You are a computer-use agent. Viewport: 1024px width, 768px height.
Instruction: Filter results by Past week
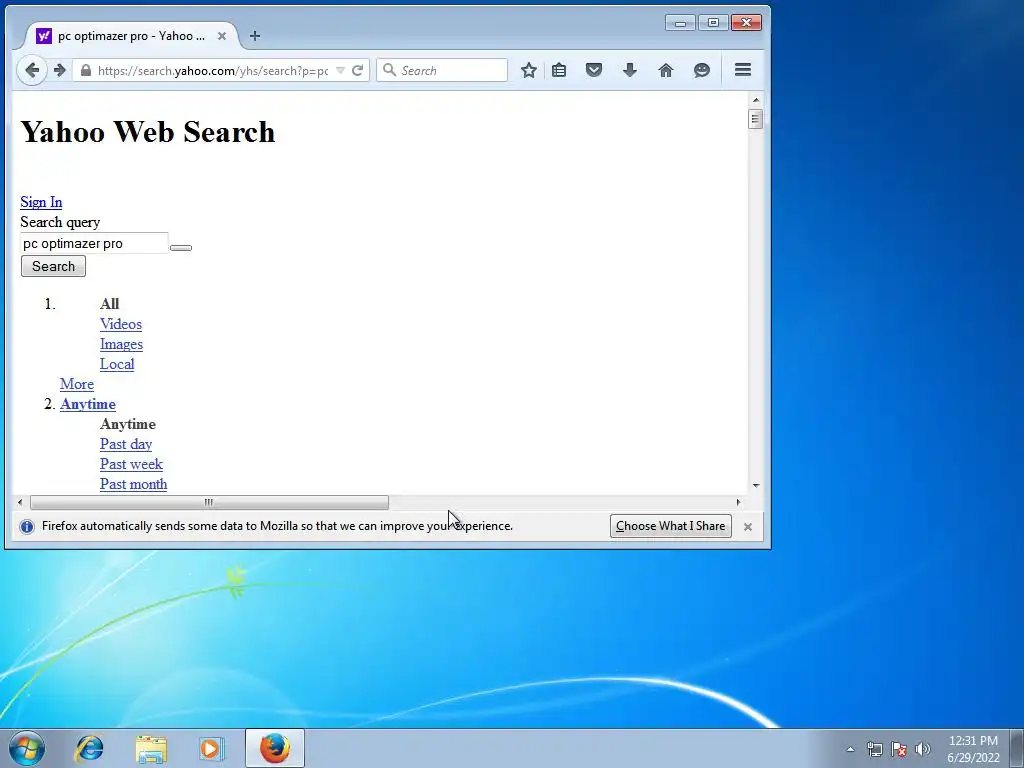(x=131, y=464)
